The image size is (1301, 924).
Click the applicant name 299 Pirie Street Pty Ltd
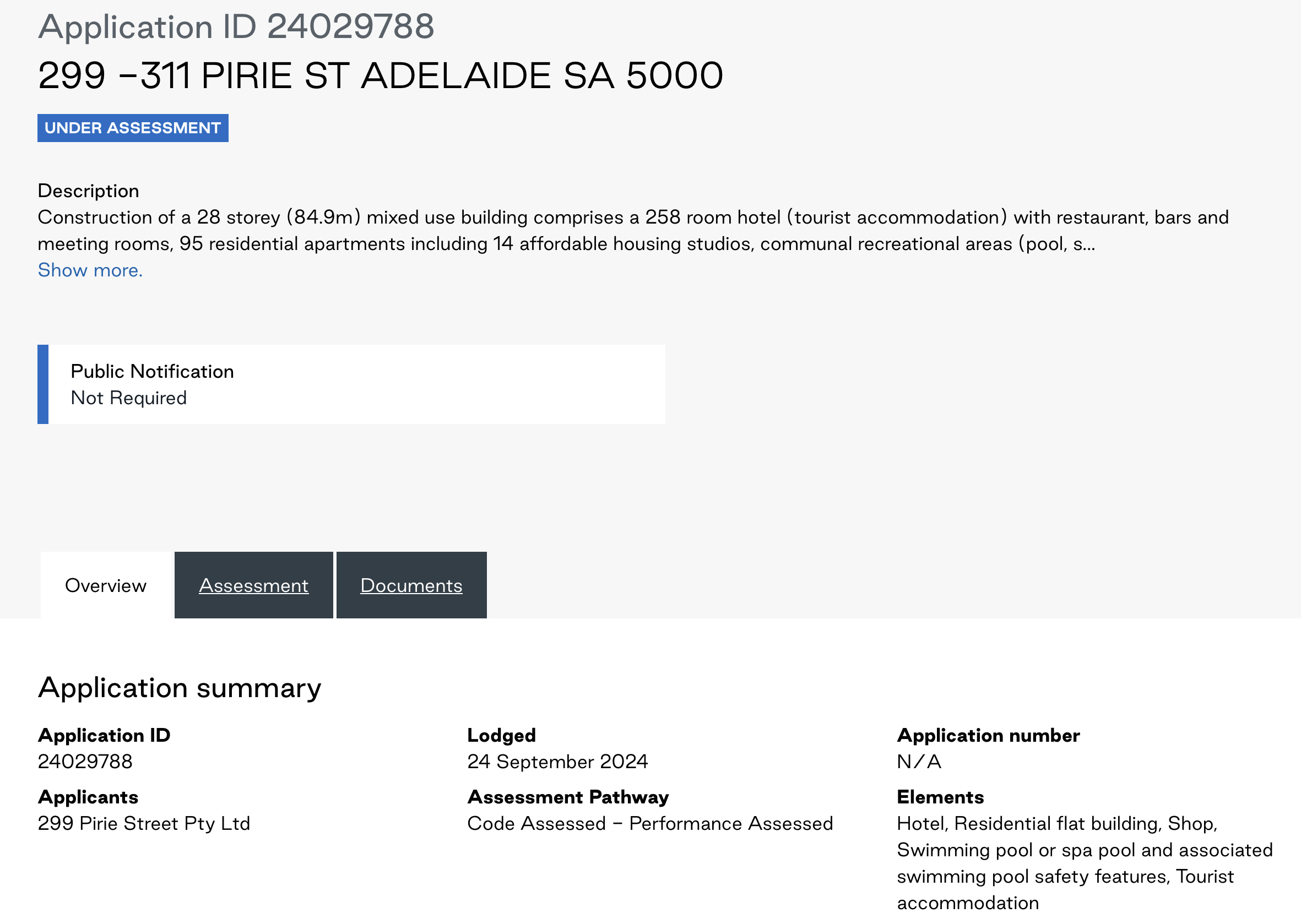tap(144, 824)
